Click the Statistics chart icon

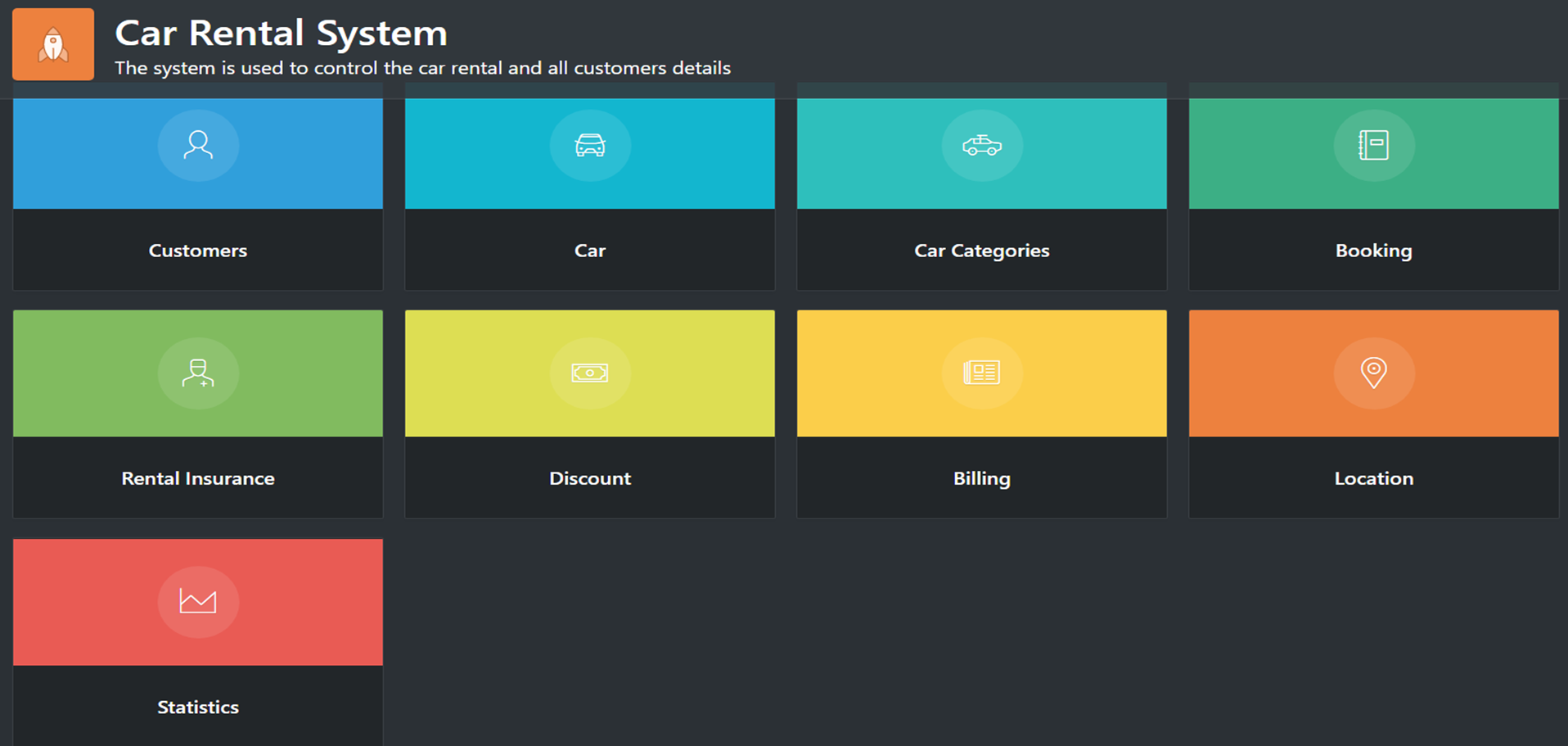(x=198, y=602)
